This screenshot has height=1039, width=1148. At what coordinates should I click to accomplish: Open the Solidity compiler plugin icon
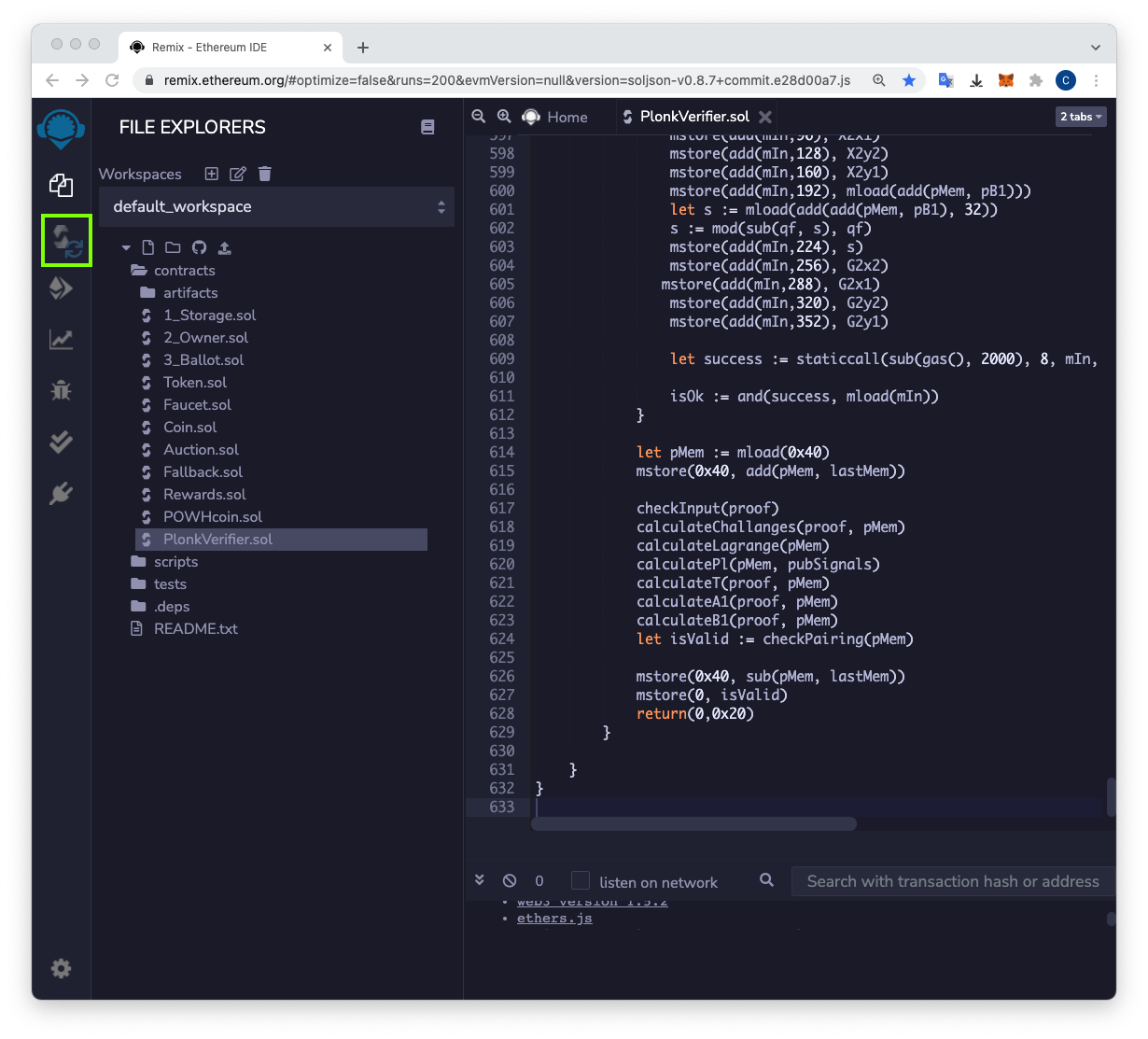click(66, 240)
